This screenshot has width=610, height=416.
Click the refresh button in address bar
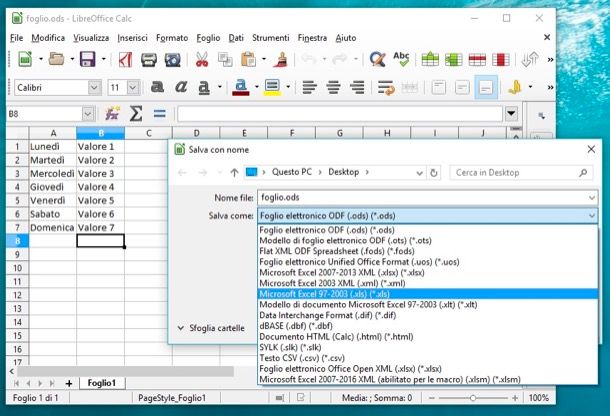click(x=434, y=173)
